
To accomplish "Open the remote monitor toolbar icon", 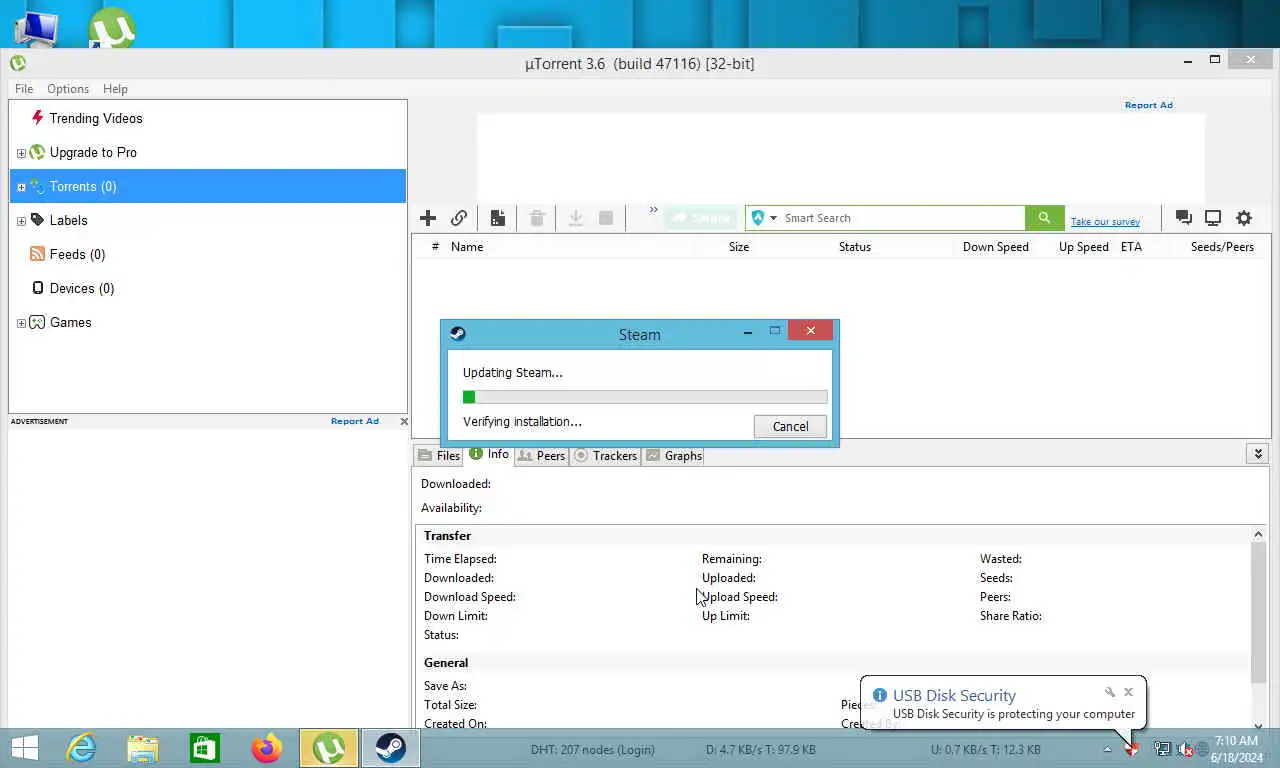I will pos(1213,218).
